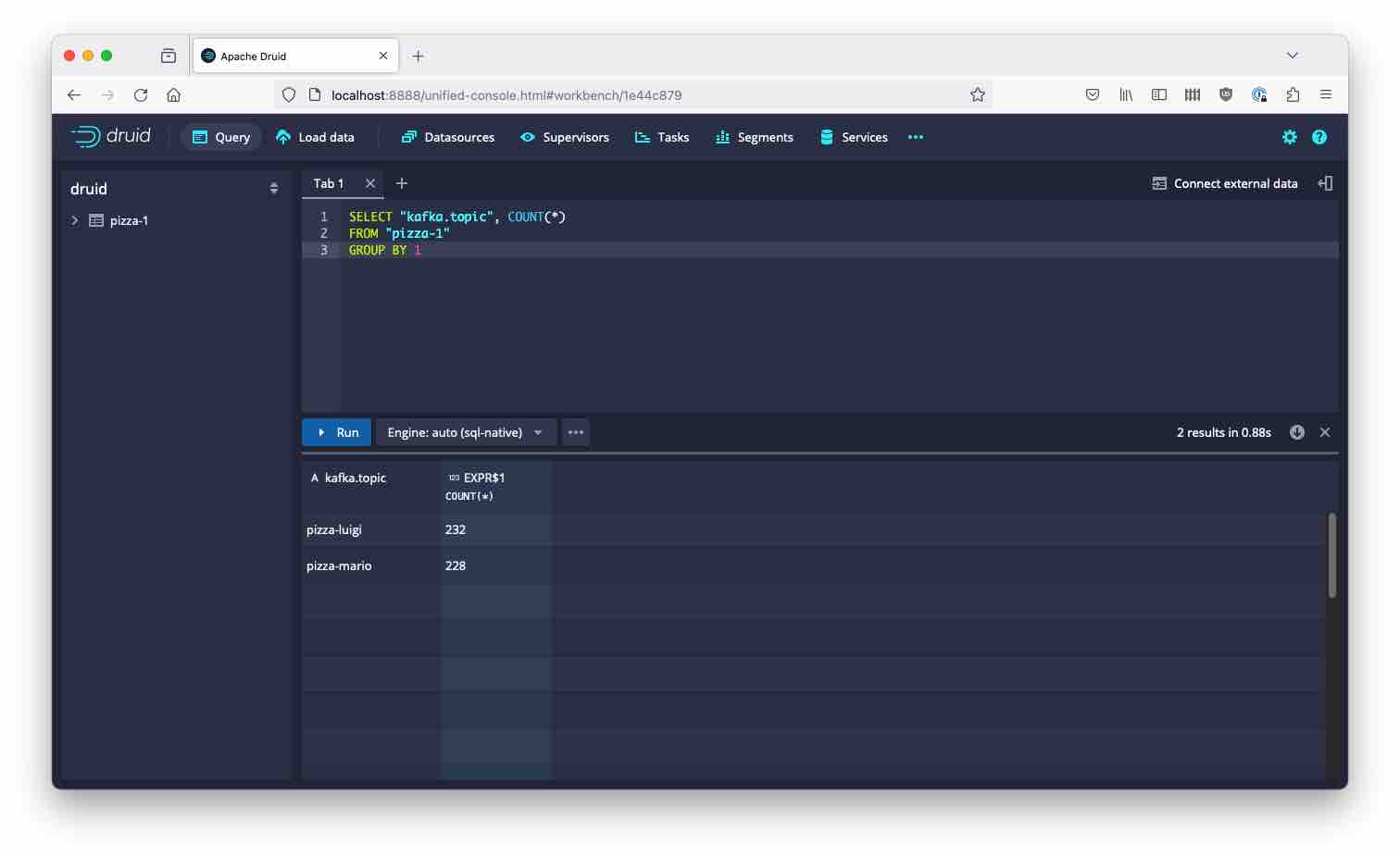The image size is (1400, 858).
Task: Collapse the side panel with arrow icon
Action: [x=1325, y=183]
